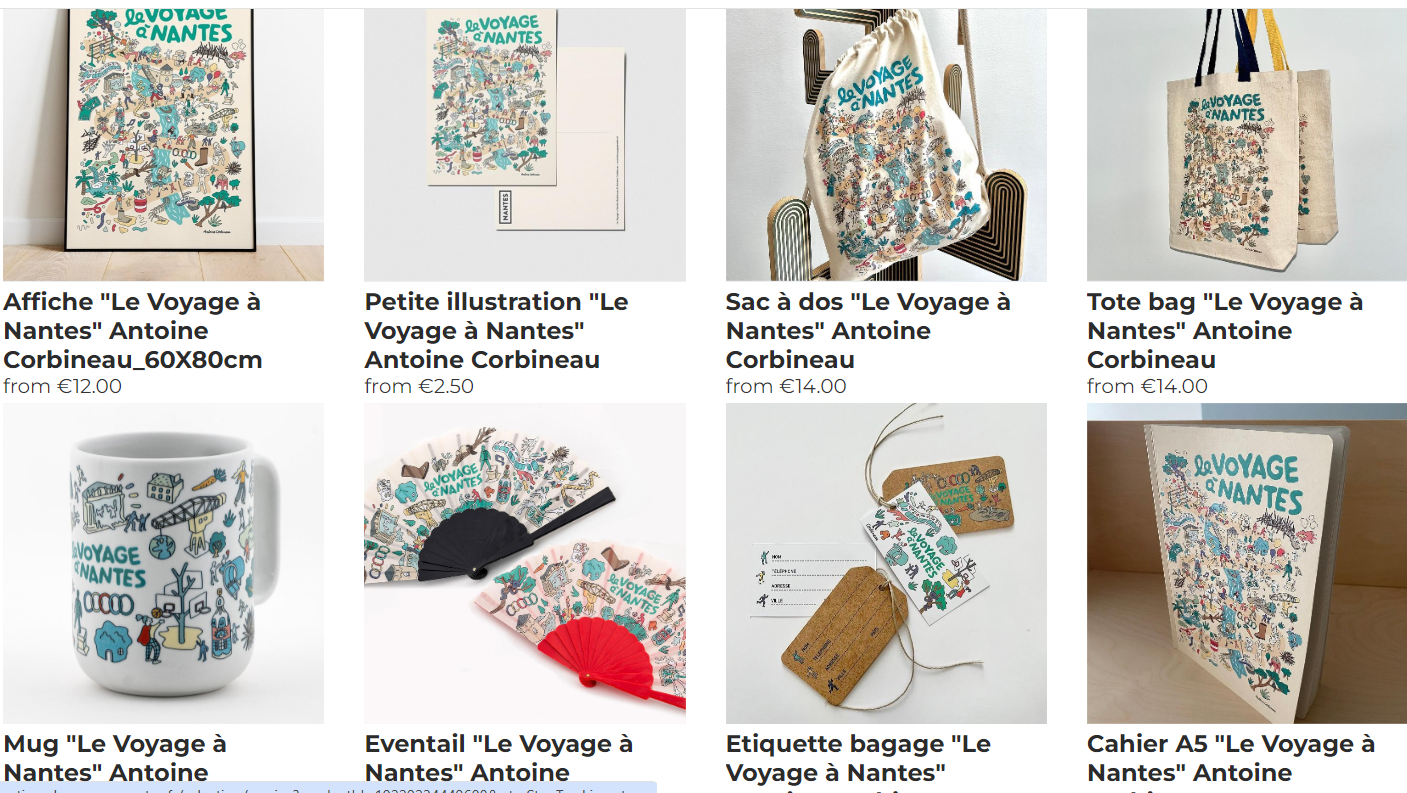1407x793 pixels.
Task: Click the Cahier A5 product title
Action: point(1231,759)
